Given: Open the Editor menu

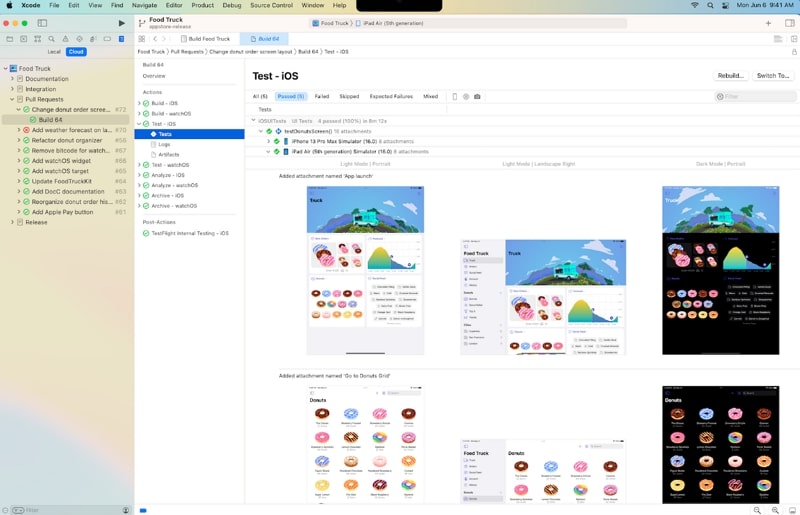Looking at the screenshot, I should pos(174,5).
